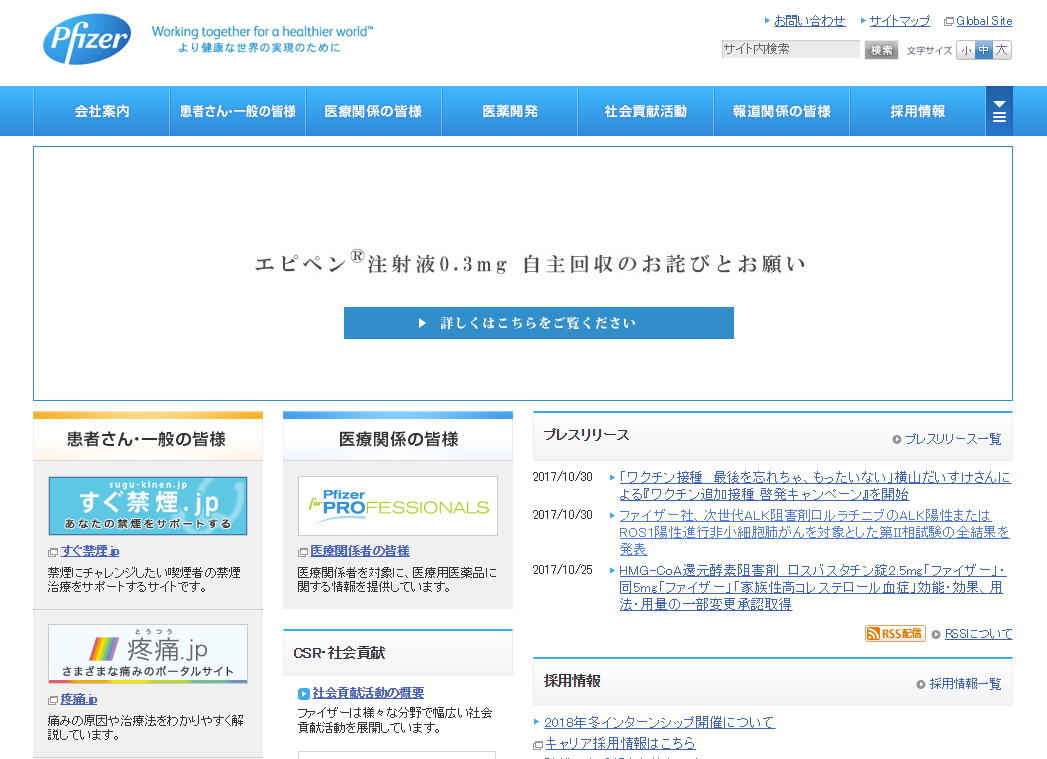Click the blue arrow icon before 社会貢献活動の概要
This screenshot has width=1047, height=759.
[x=304, y=694]
